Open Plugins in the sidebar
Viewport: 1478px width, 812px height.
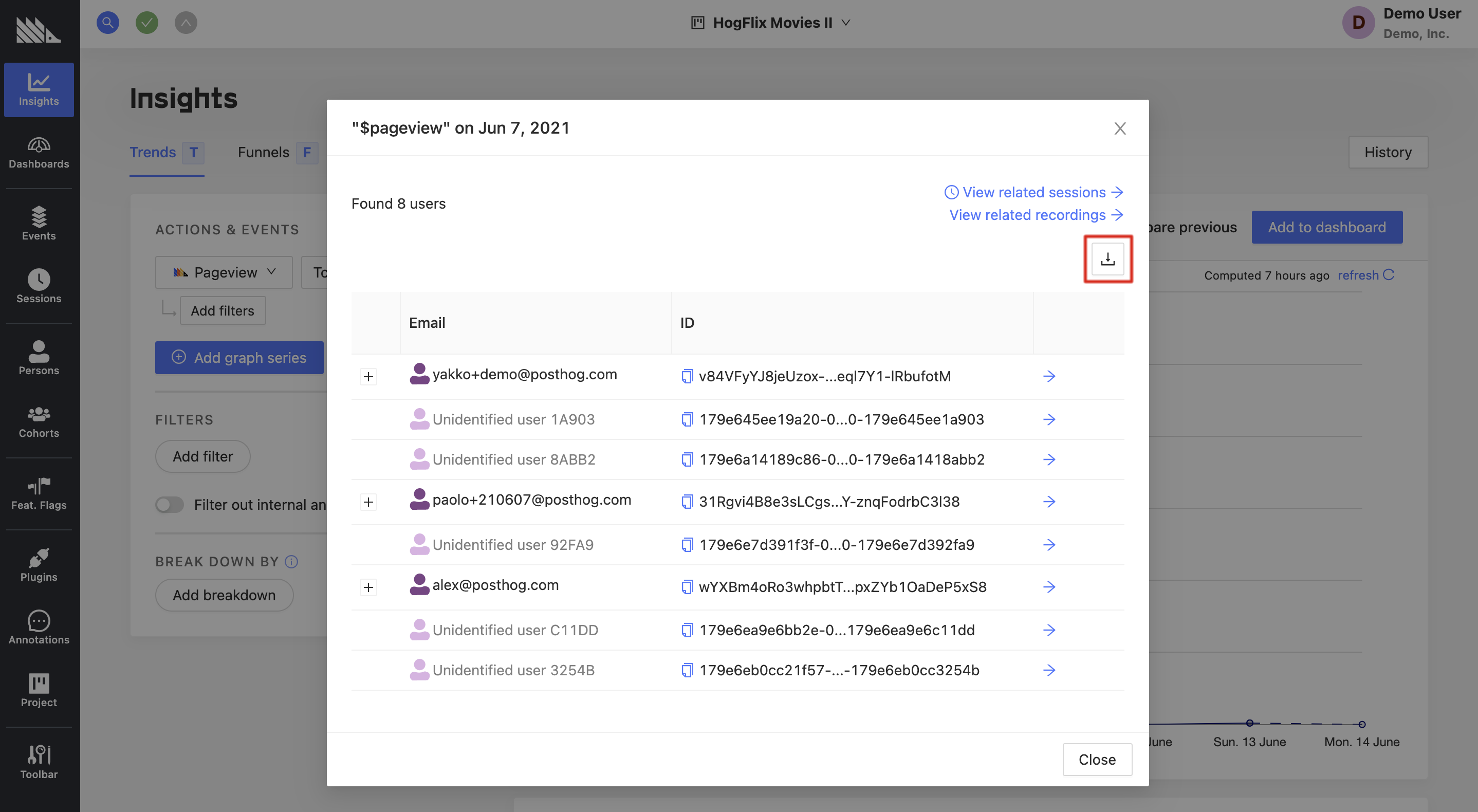click(39, 564)
